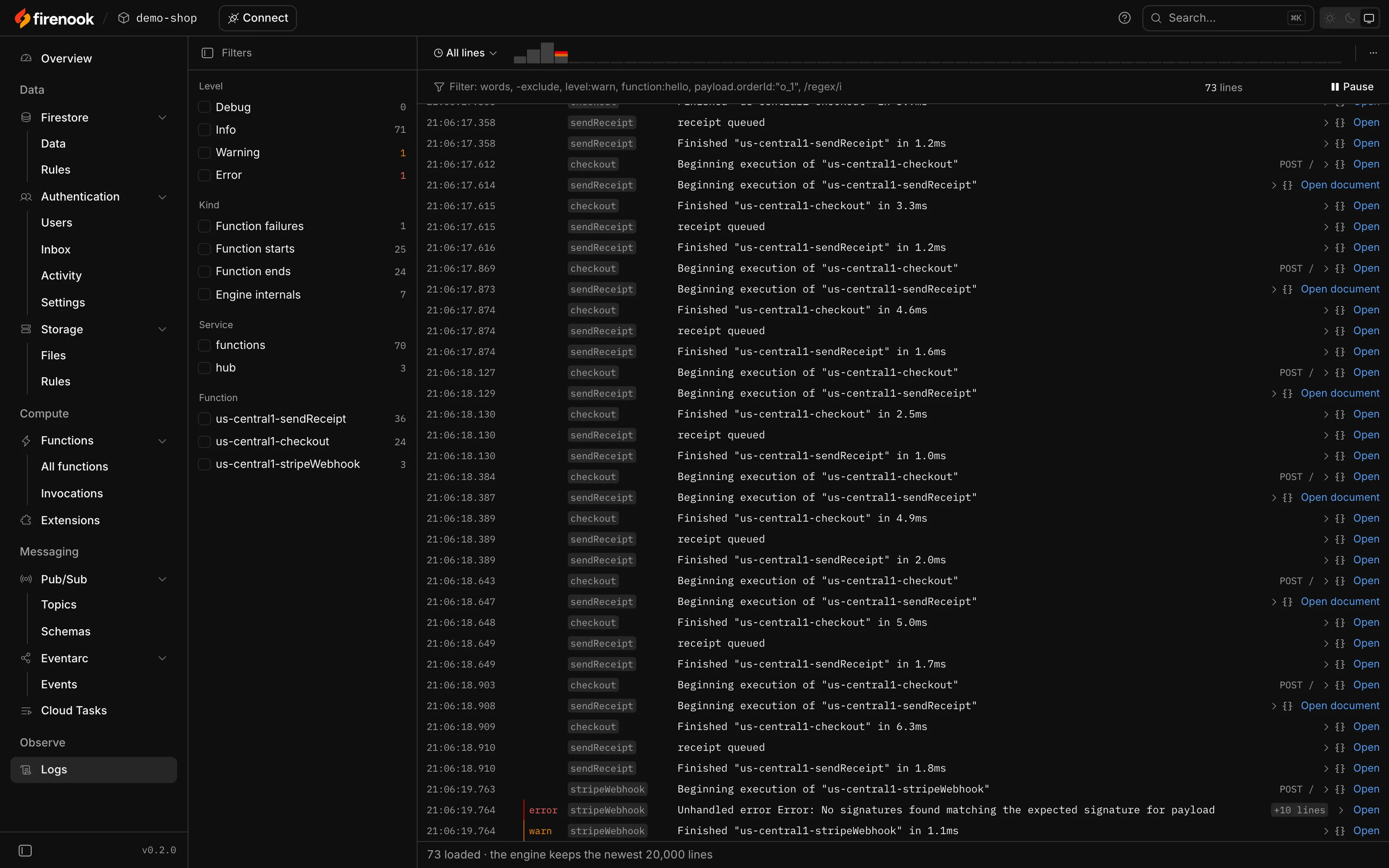1389x868 pixels.
Task: Click the Extensions puzzle icon
Action: tap(26, 520)
